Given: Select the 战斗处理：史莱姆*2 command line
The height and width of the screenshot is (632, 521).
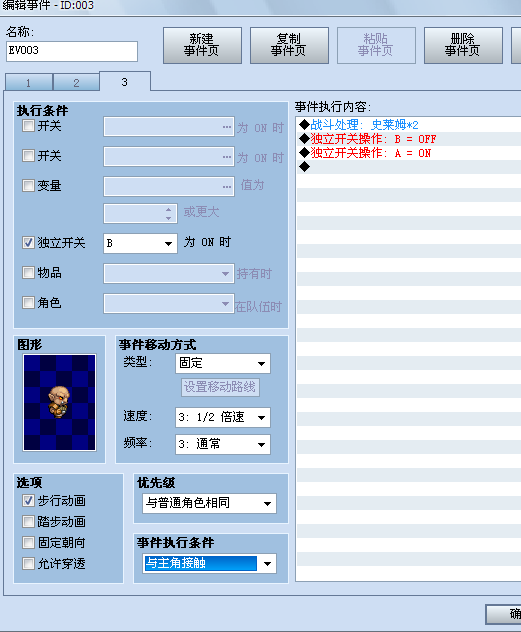Looking at the screenshot, I should click(x=409, y=125).
